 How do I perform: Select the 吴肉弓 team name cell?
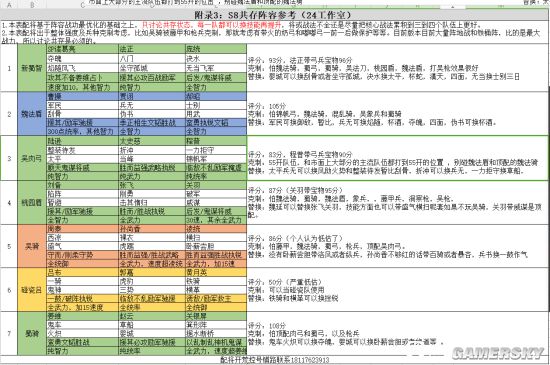tap(32, 158)
